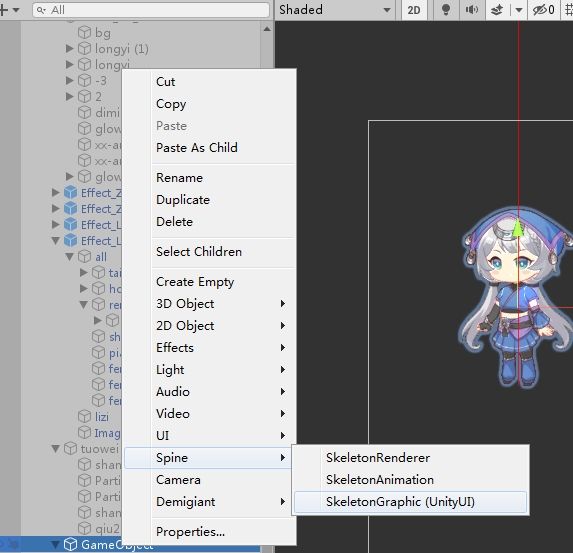Collapse the tuowei tree node
This screenshot has width=573, height=553.
click(56, 448)
